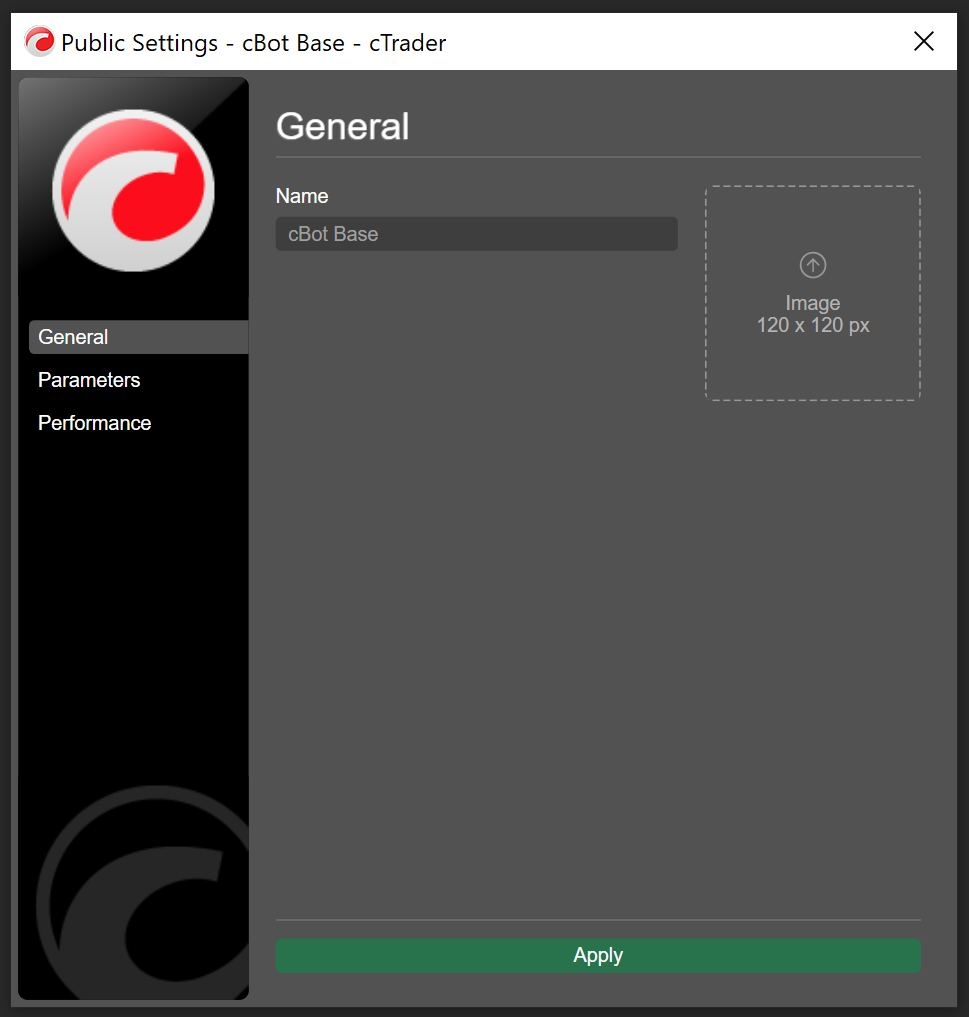This screenshot has height=1017, width=969.
Task: Open the Performance section
Action: click(95, 423)
